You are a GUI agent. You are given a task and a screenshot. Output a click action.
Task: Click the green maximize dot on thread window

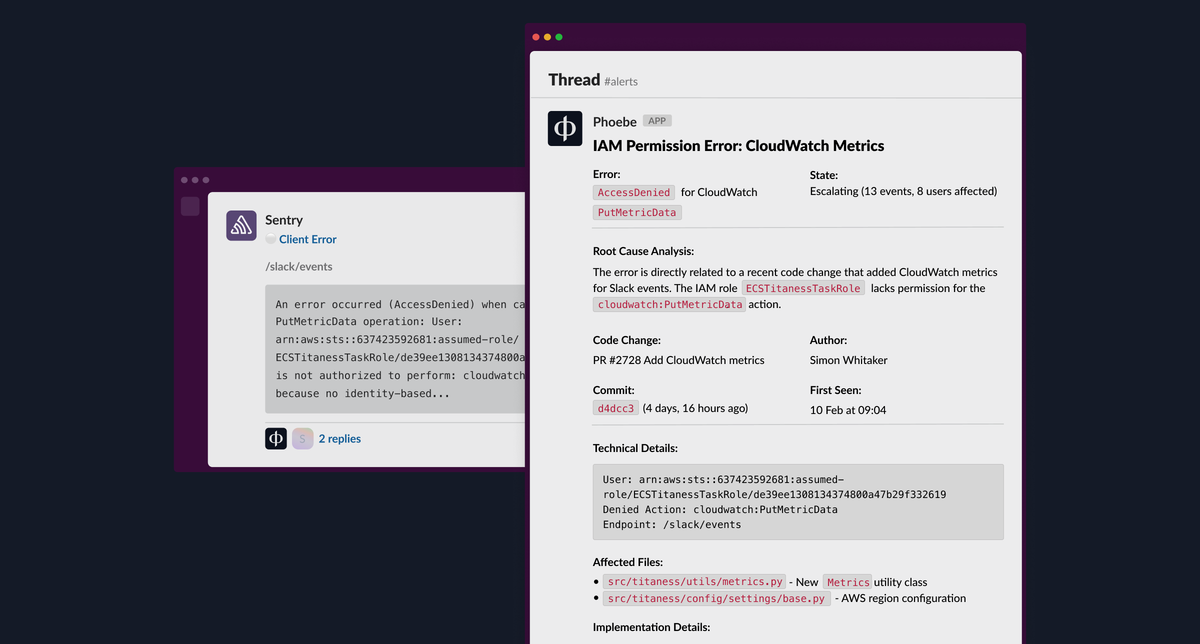point(559,37)
